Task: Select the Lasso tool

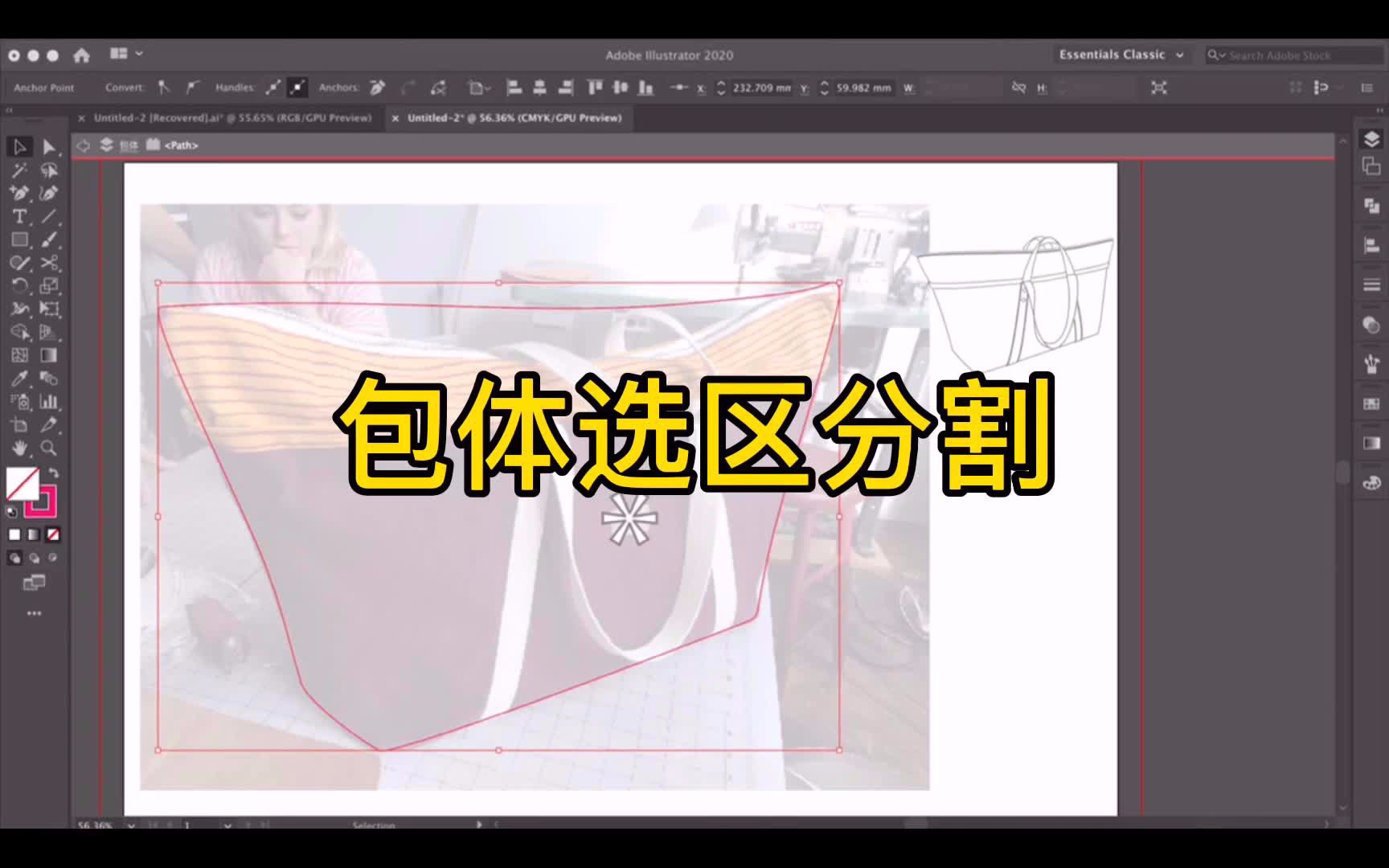Action: [x=49, y=170]
